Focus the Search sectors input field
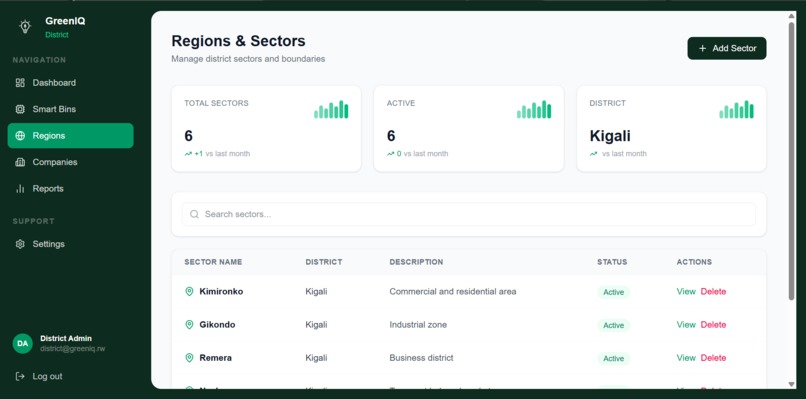 point(469,214)
